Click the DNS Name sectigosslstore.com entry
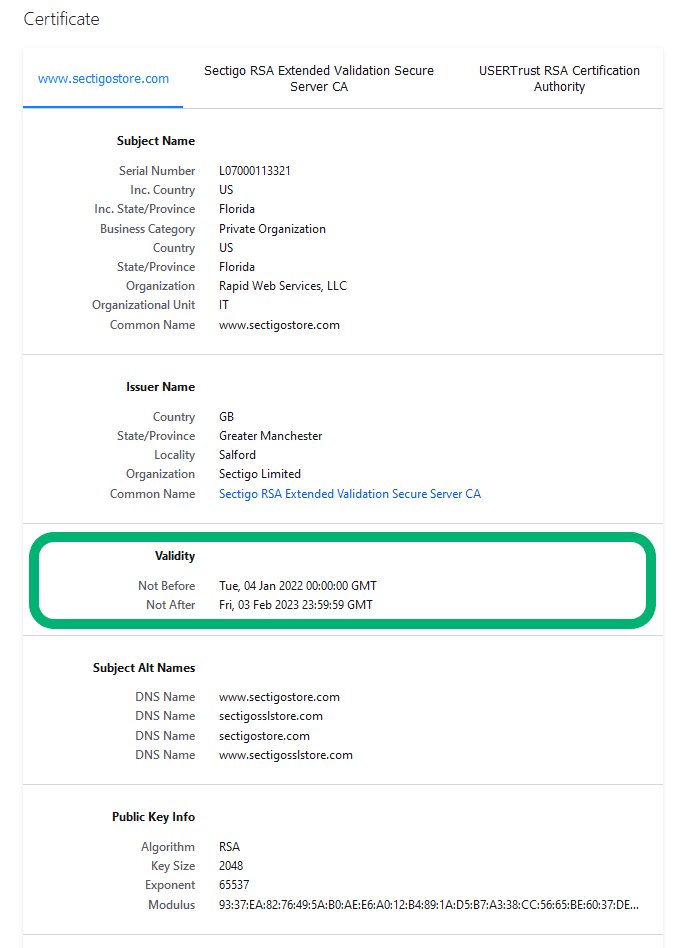Image resolution: width=687 pixels, height=948 pixels. click(271, 716)
